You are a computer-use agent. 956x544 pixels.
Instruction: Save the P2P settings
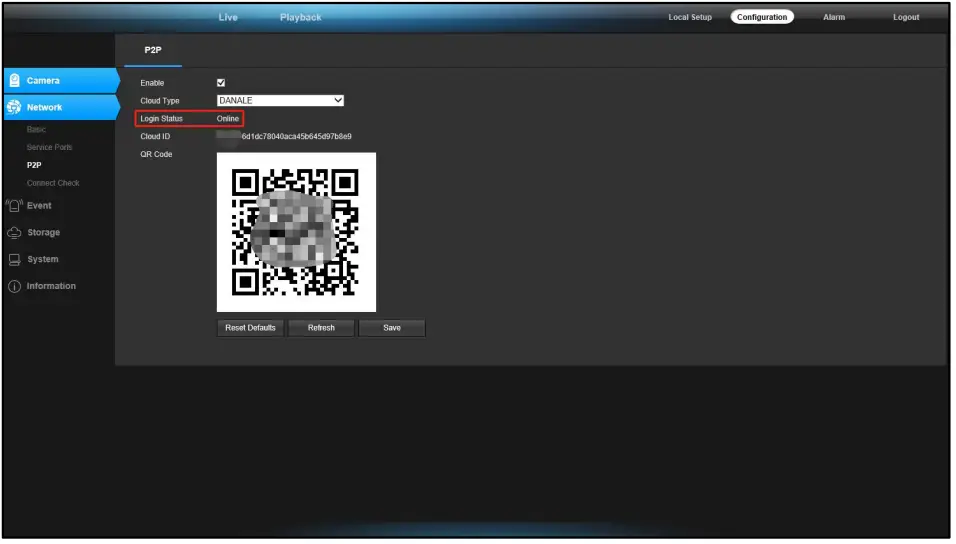[x=392, y=328]
